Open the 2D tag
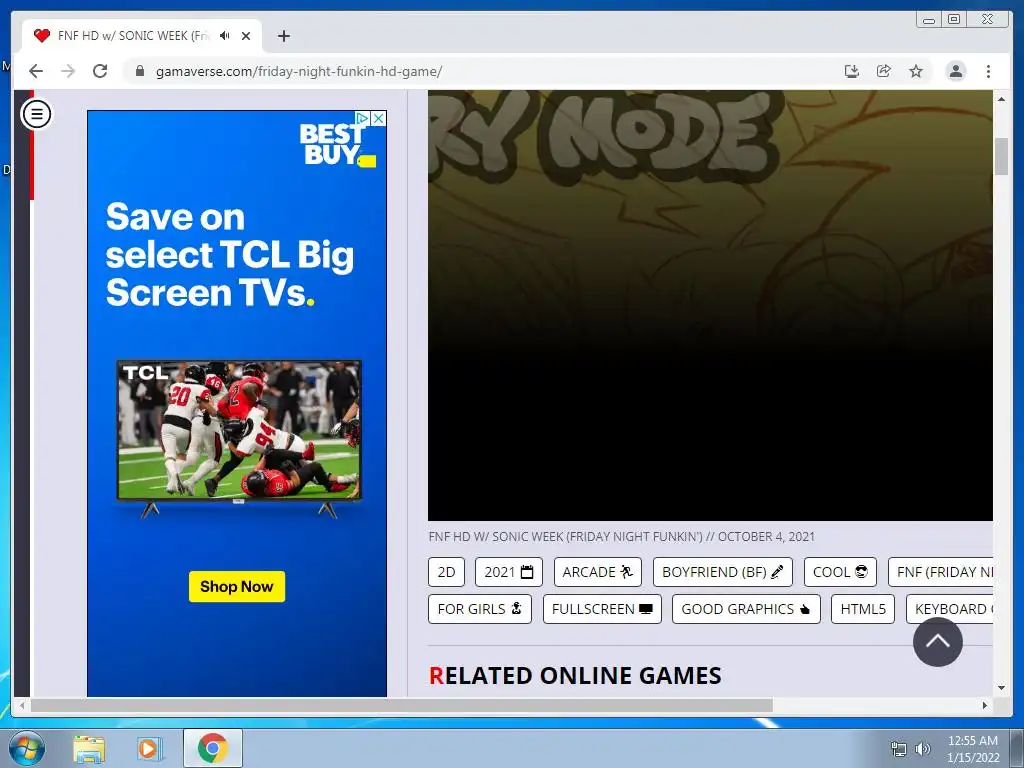Image resolution: width=1024 pixels, height=768 pixels. click(447, 572)
